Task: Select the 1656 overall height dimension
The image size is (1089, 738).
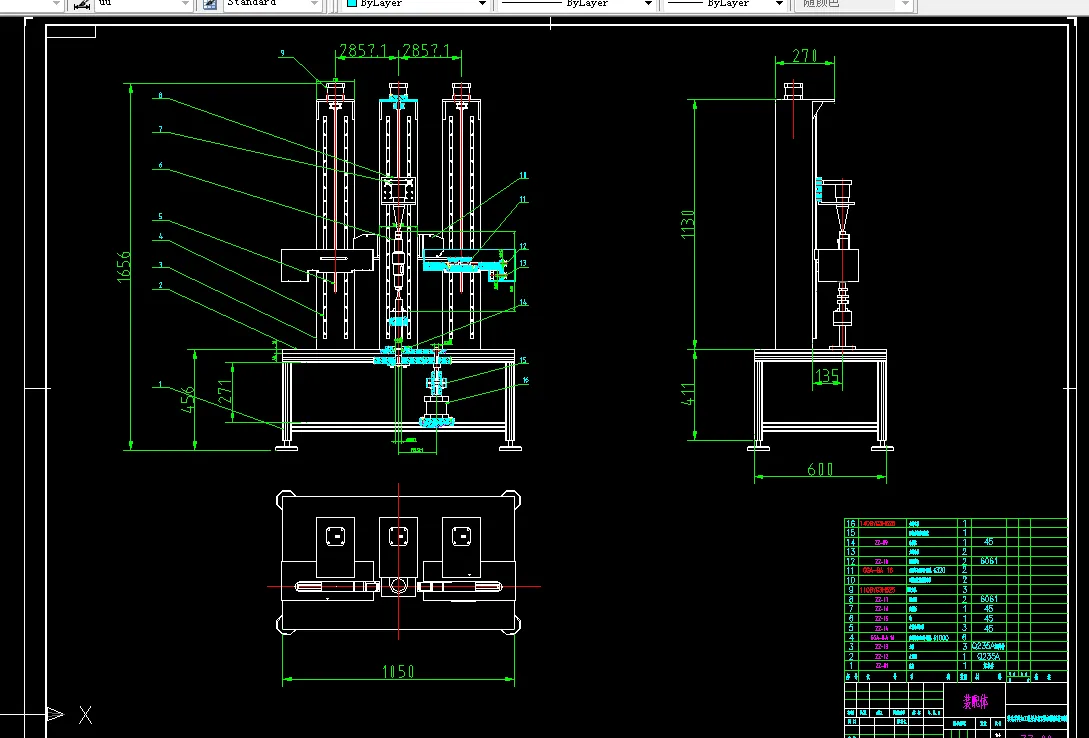Action: 124,267
